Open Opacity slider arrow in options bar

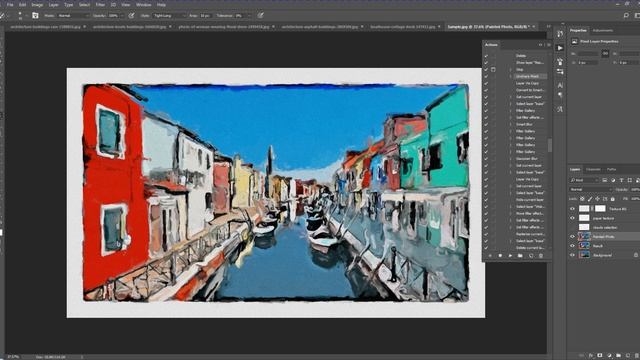click(123, 16)
